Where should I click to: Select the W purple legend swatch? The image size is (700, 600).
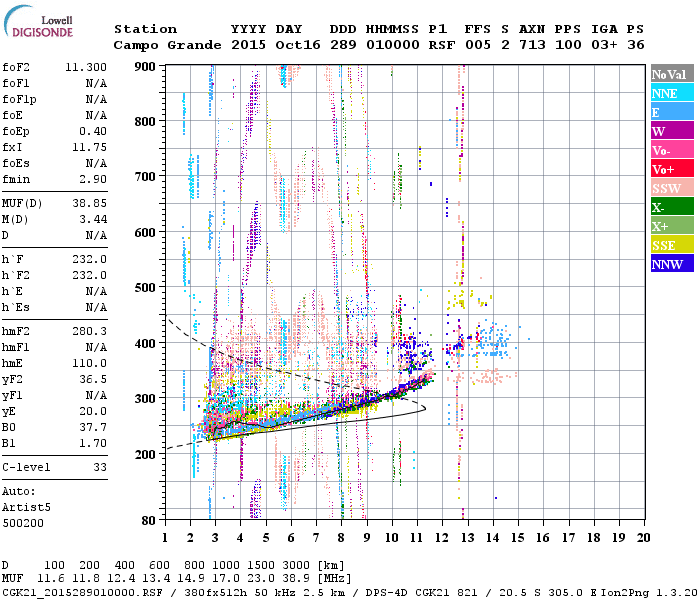coord(672,131)
